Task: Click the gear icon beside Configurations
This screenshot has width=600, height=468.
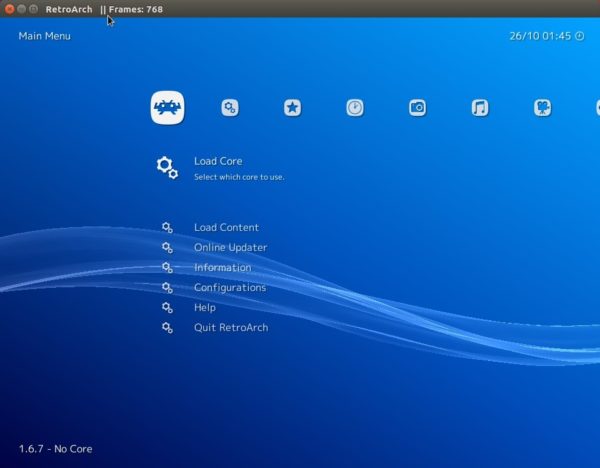Action: (x=167, y=287)
